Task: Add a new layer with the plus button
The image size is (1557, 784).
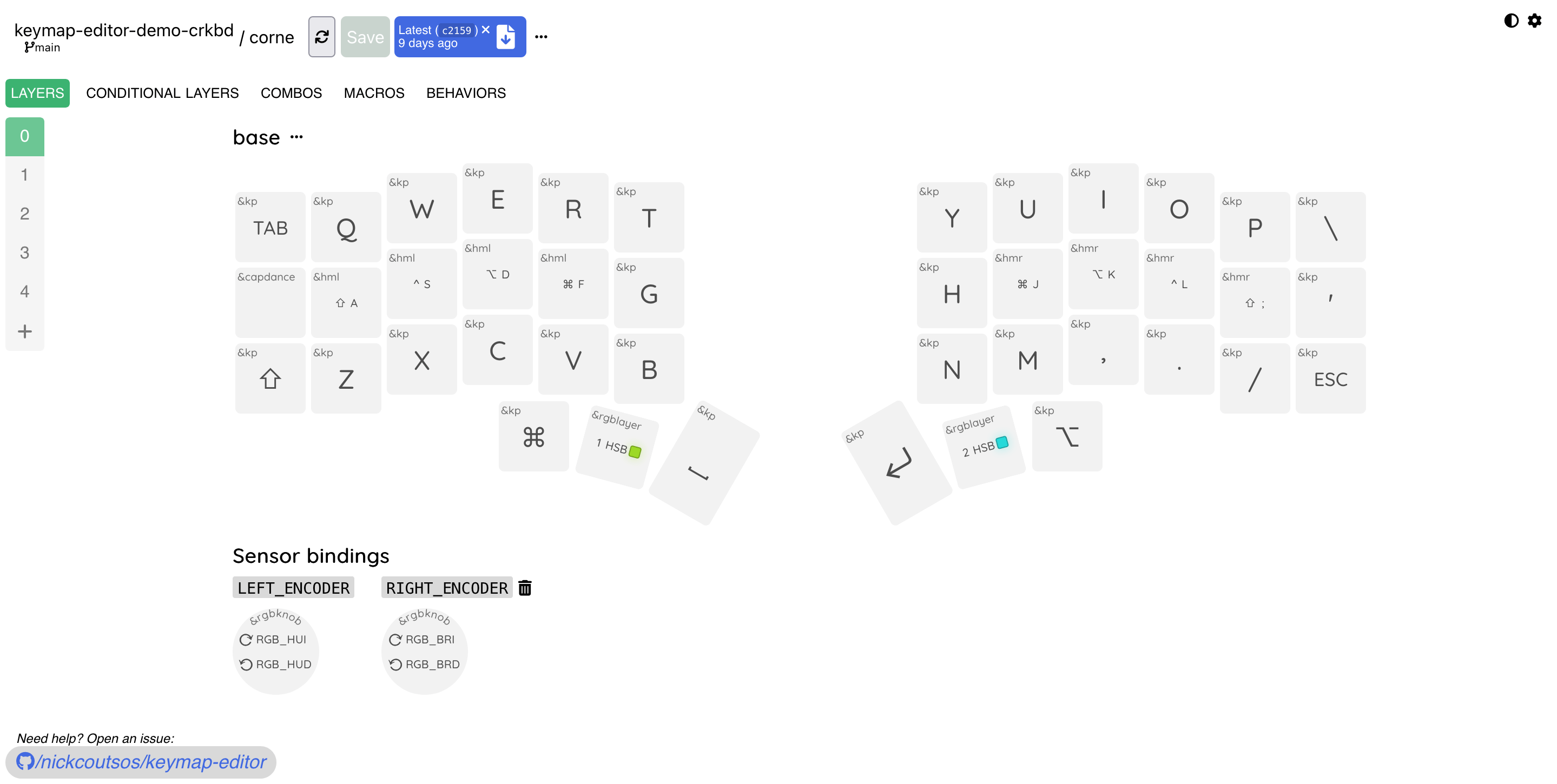Action: point(25,330)
